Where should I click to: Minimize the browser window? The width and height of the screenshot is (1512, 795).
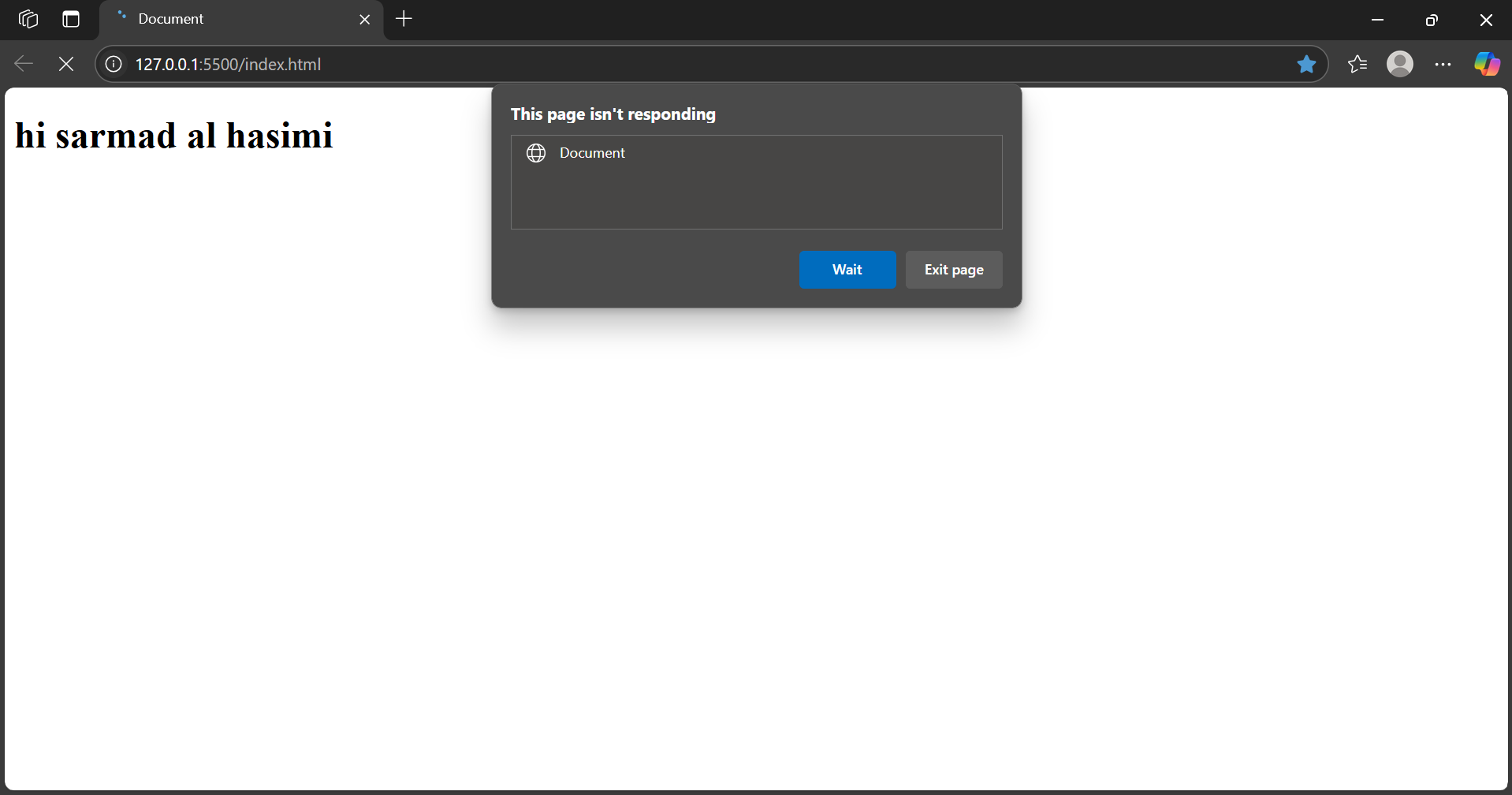tap(1377, 20)
